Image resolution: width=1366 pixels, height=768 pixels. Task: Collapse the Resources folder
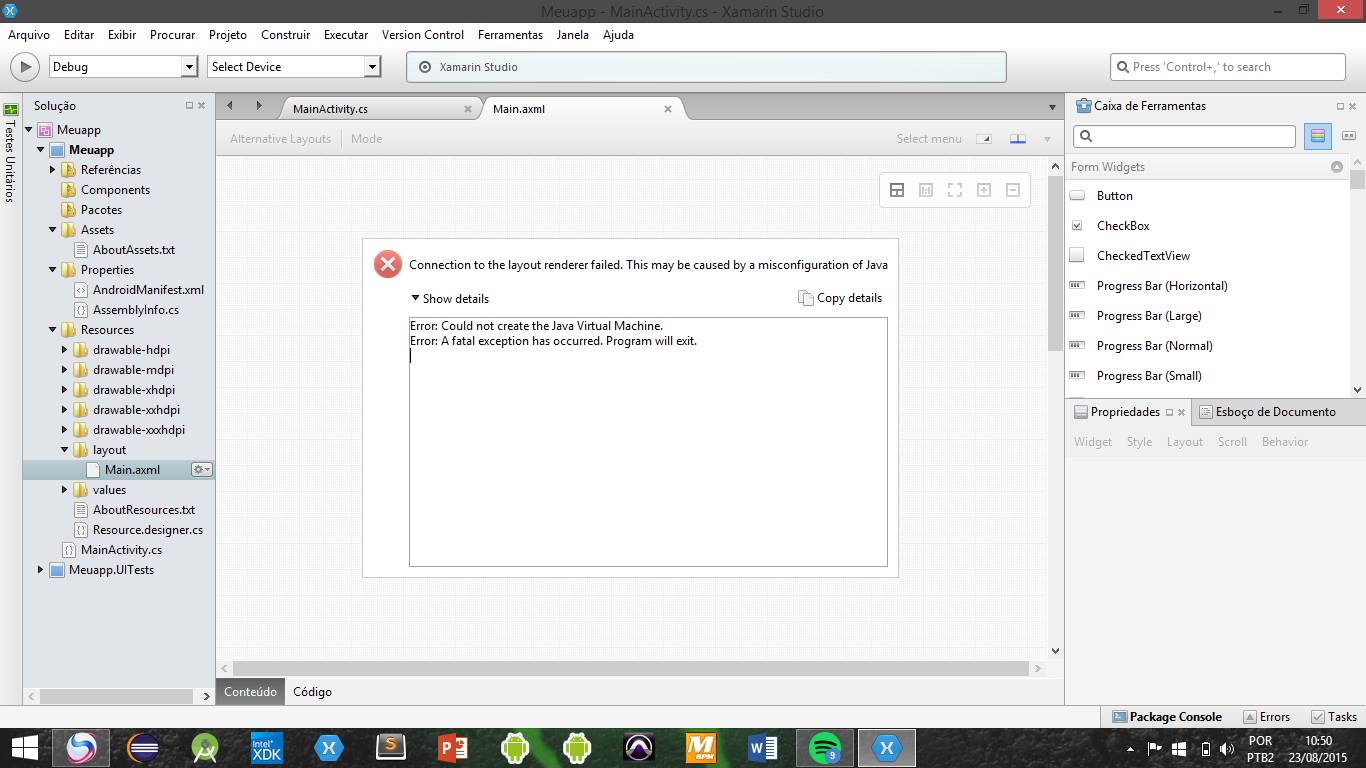(53, 330)
